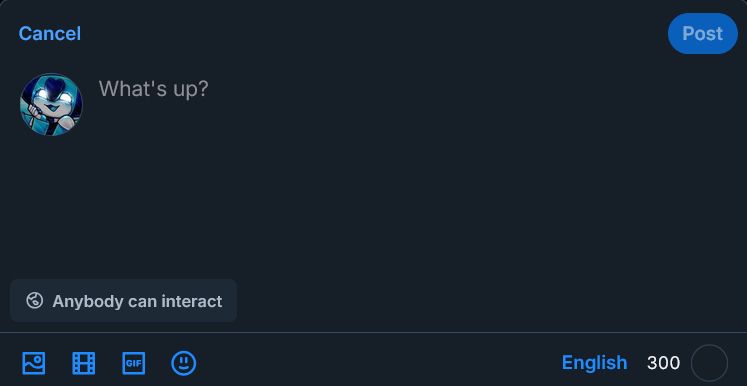
Task: Select the Anybody can interact text label
Action: 137,301
